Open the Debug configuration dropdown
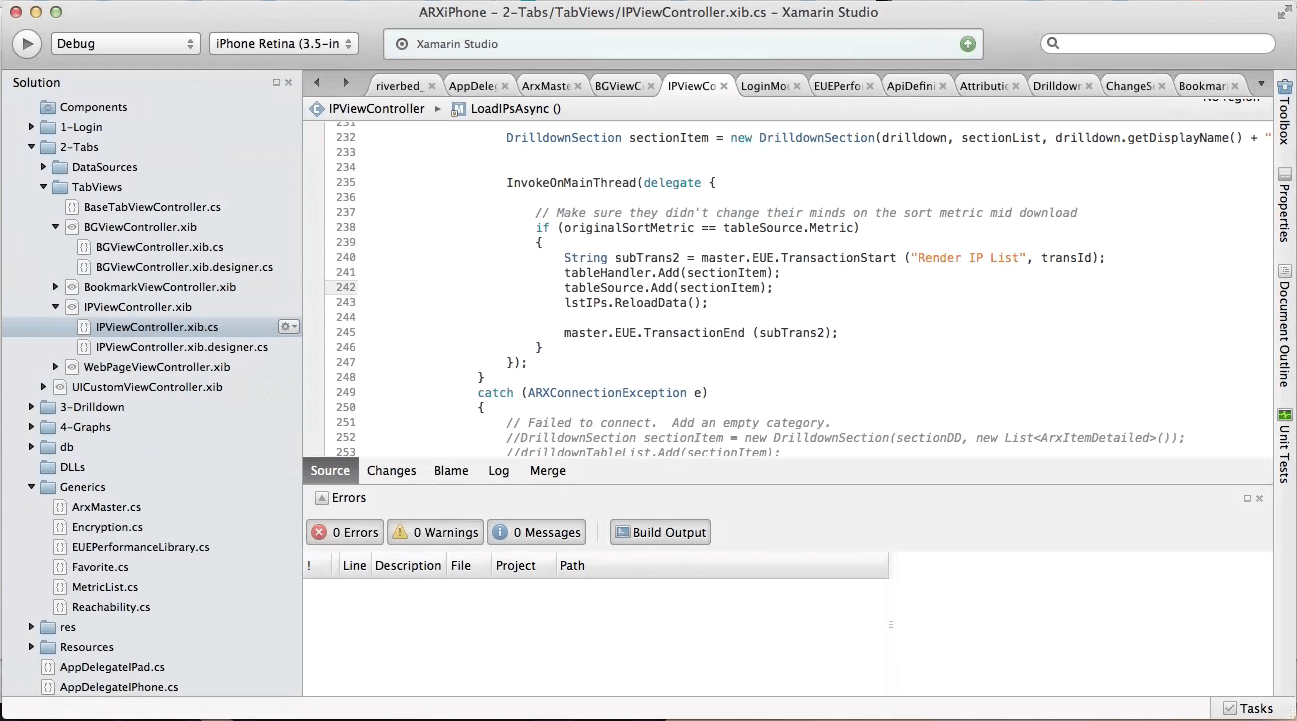 126,44
